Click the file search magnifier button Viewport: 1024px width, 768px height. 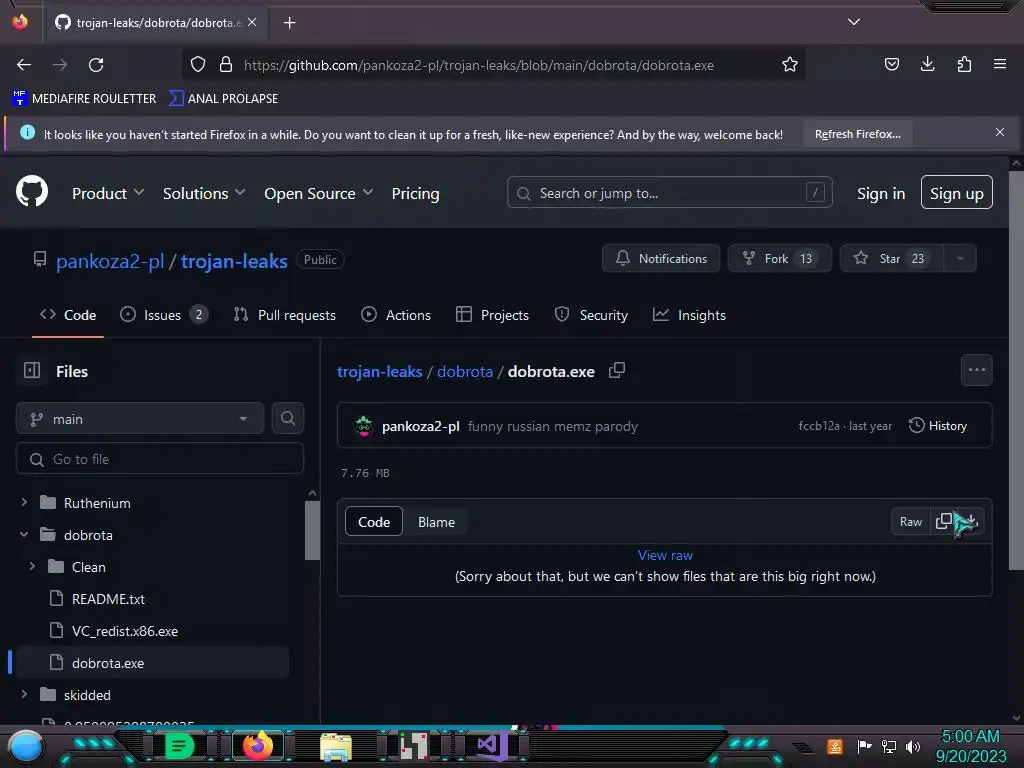[x=287, y=419]
